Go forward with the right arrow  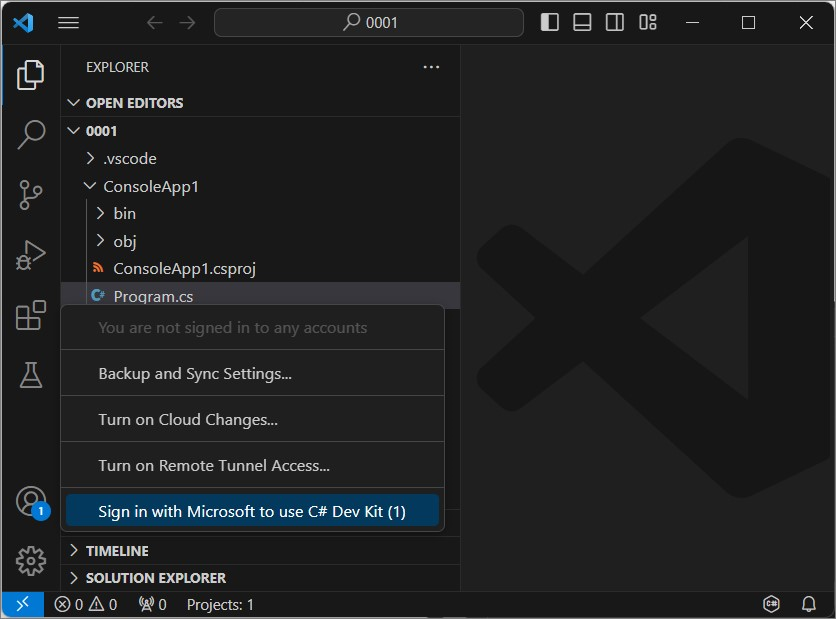tap(187, 22)
